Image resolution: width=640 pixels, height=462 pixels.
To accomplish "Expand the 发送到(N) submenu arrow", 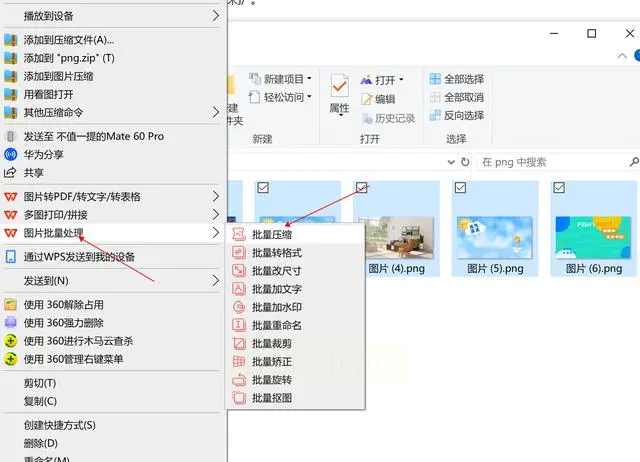I will 216,280.
